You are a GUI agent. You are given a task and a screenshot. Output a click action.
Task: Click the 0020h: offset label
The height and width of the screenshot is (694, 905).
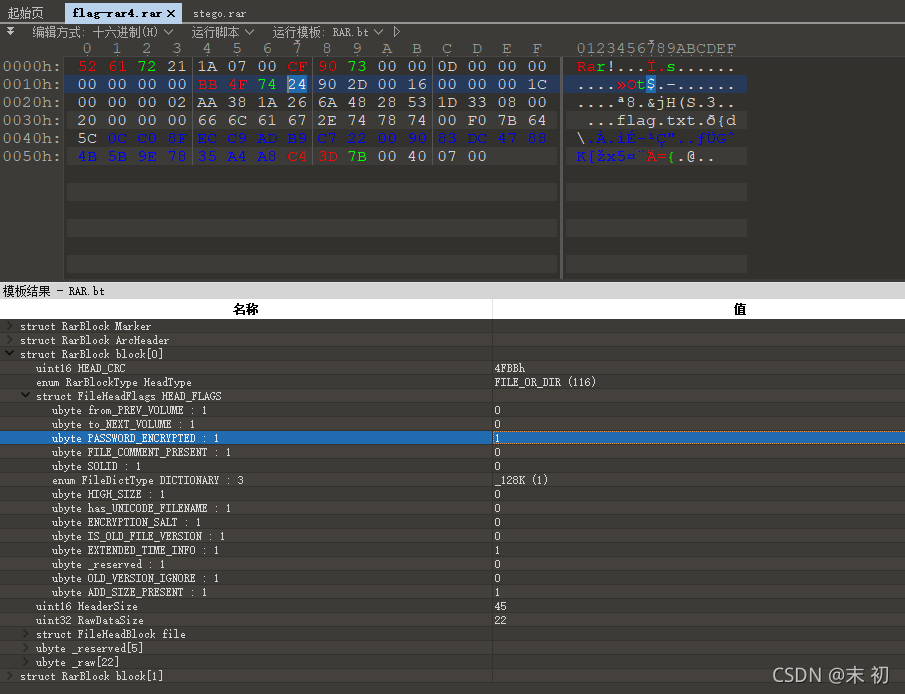[32, 102]
